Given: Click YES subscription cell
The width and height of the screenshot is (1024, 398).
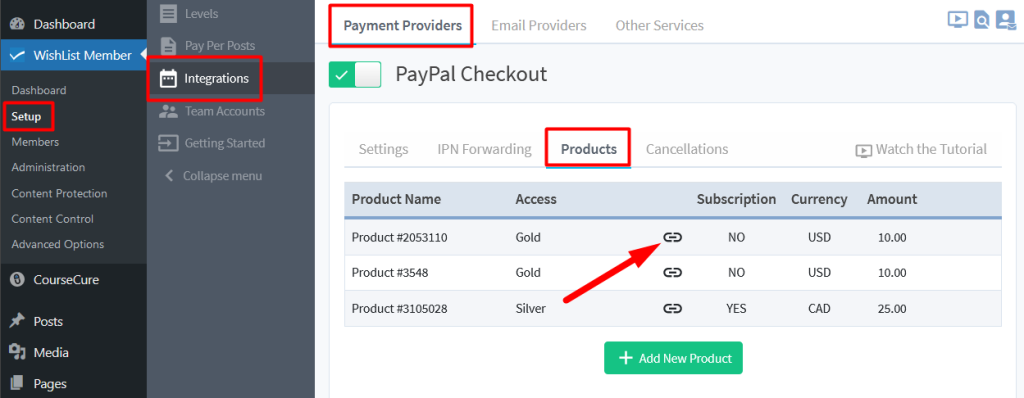Looking at the screenshot, I should click(736, 308).
